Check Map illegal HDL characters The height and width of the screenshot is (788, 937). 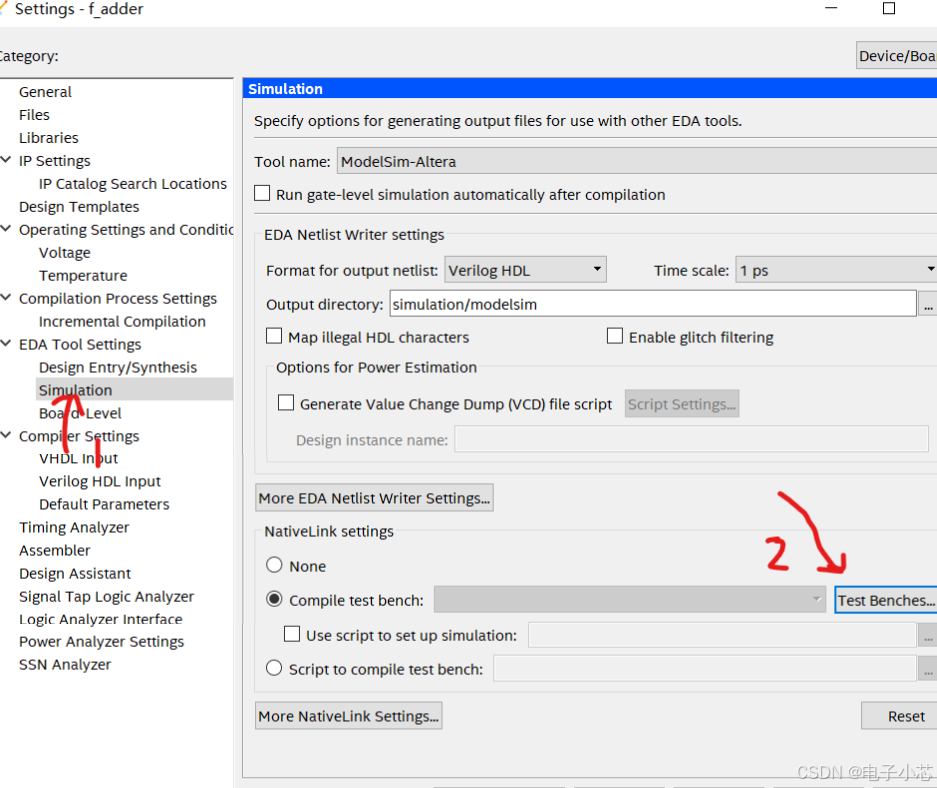point(275,337)
